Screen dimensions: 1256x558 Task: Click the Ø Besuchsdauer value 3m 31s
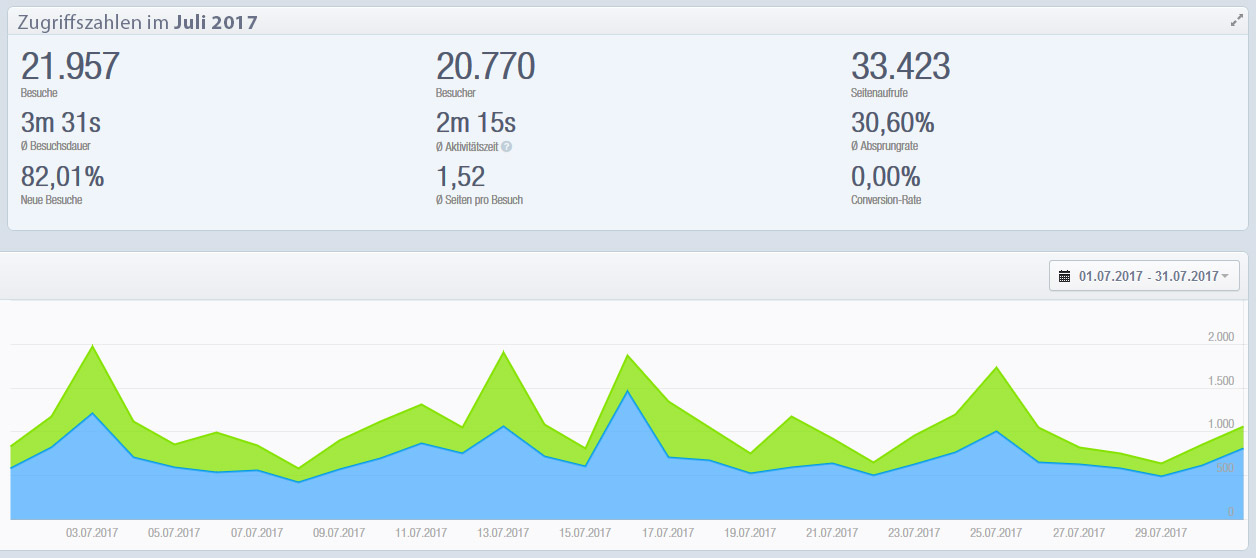point(61,124)
